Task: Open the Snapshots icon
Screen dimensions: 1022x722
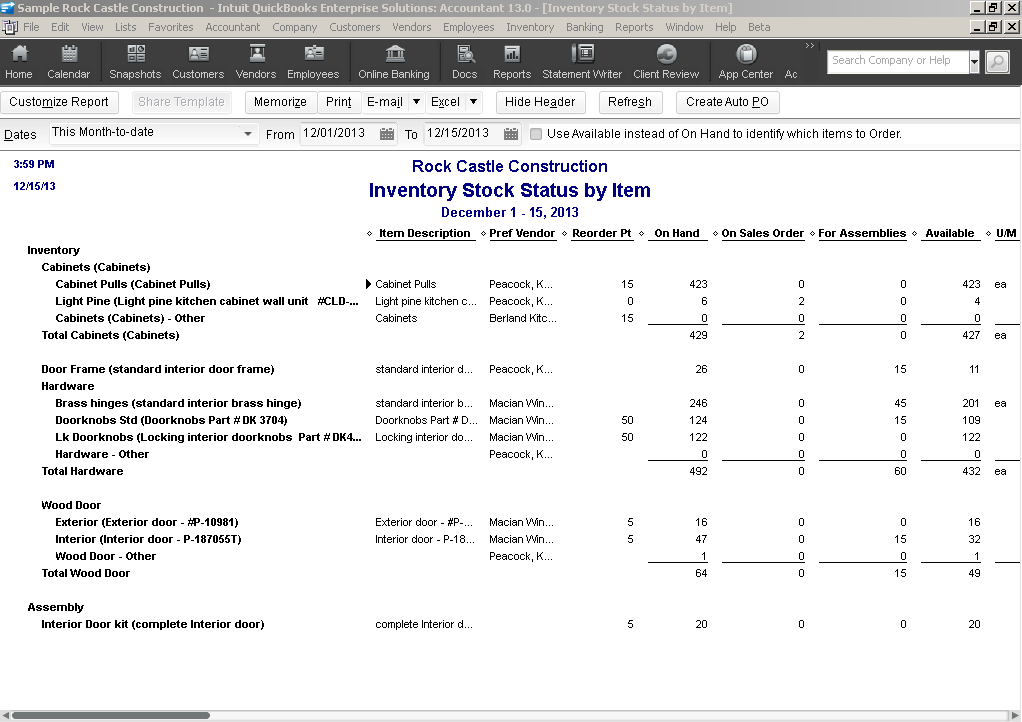Action: 135,63
